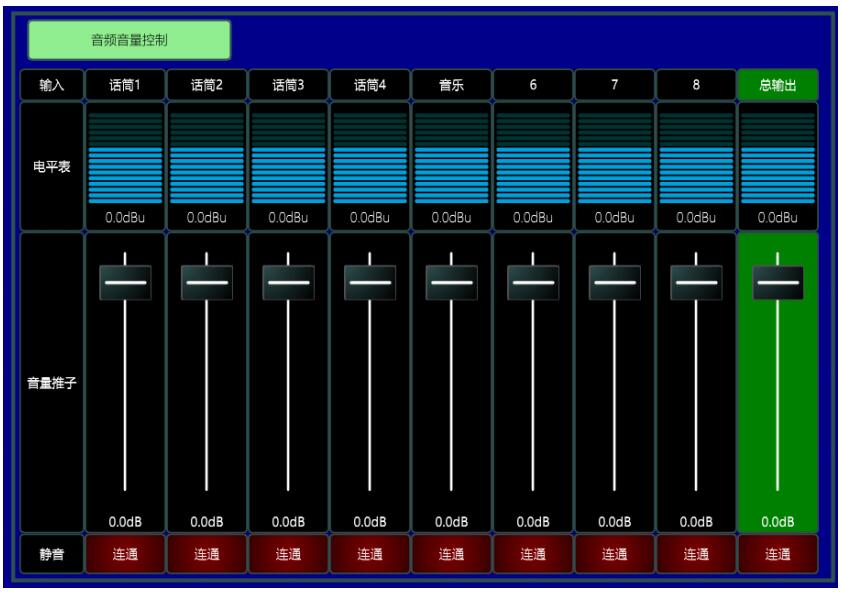Click the 0.0dBu reading under 话筒1

pos(125,218)
